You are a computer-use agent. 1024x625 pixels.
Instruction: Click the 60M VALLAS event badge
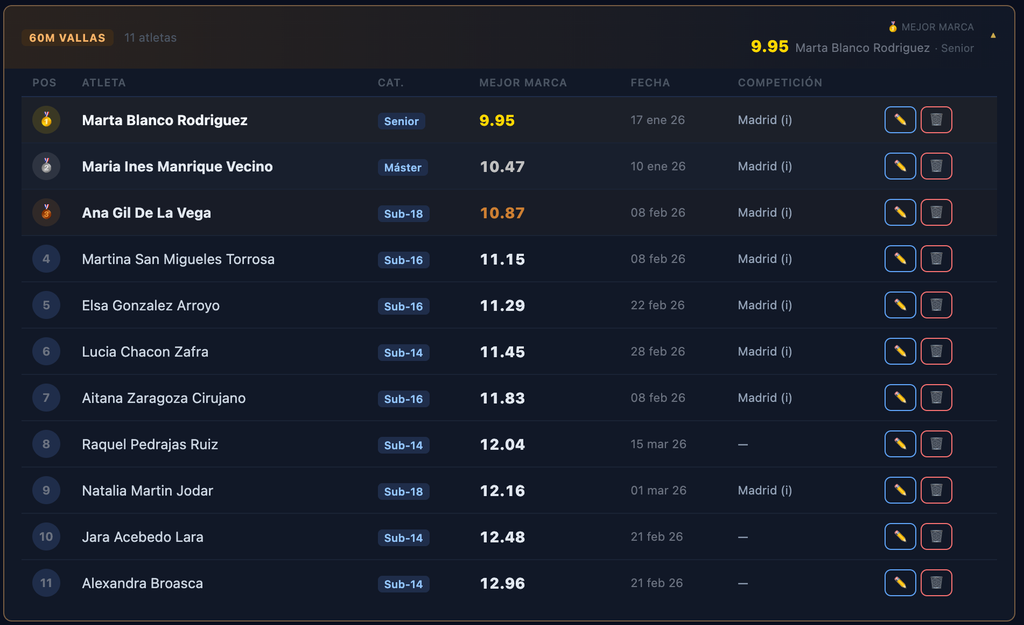67,38
